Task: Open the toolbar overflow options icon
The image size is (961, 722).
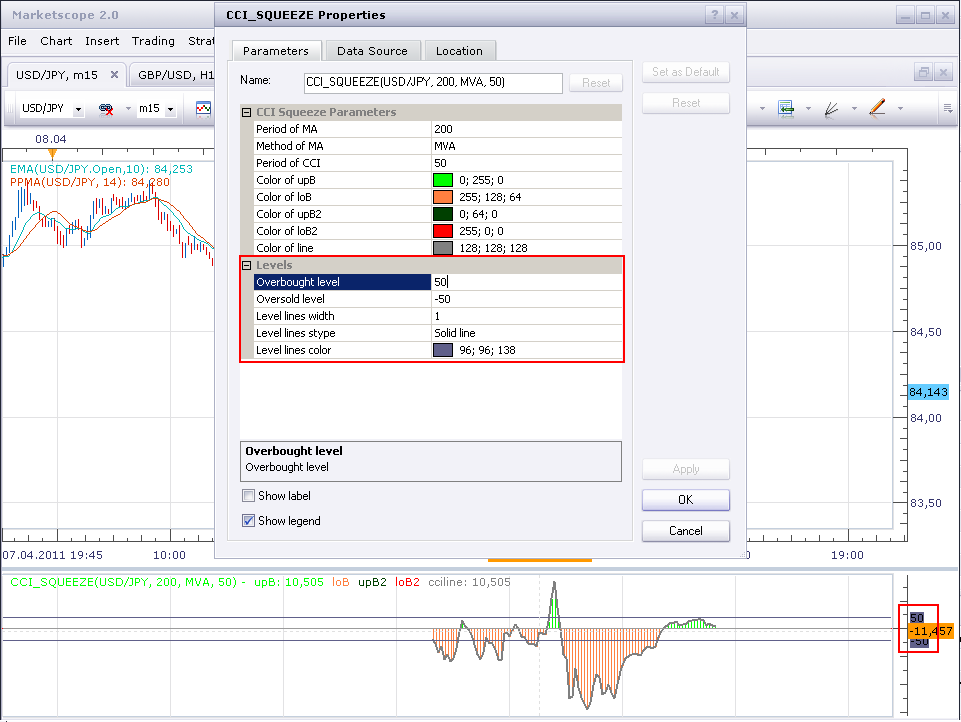Action: [948, 108]
